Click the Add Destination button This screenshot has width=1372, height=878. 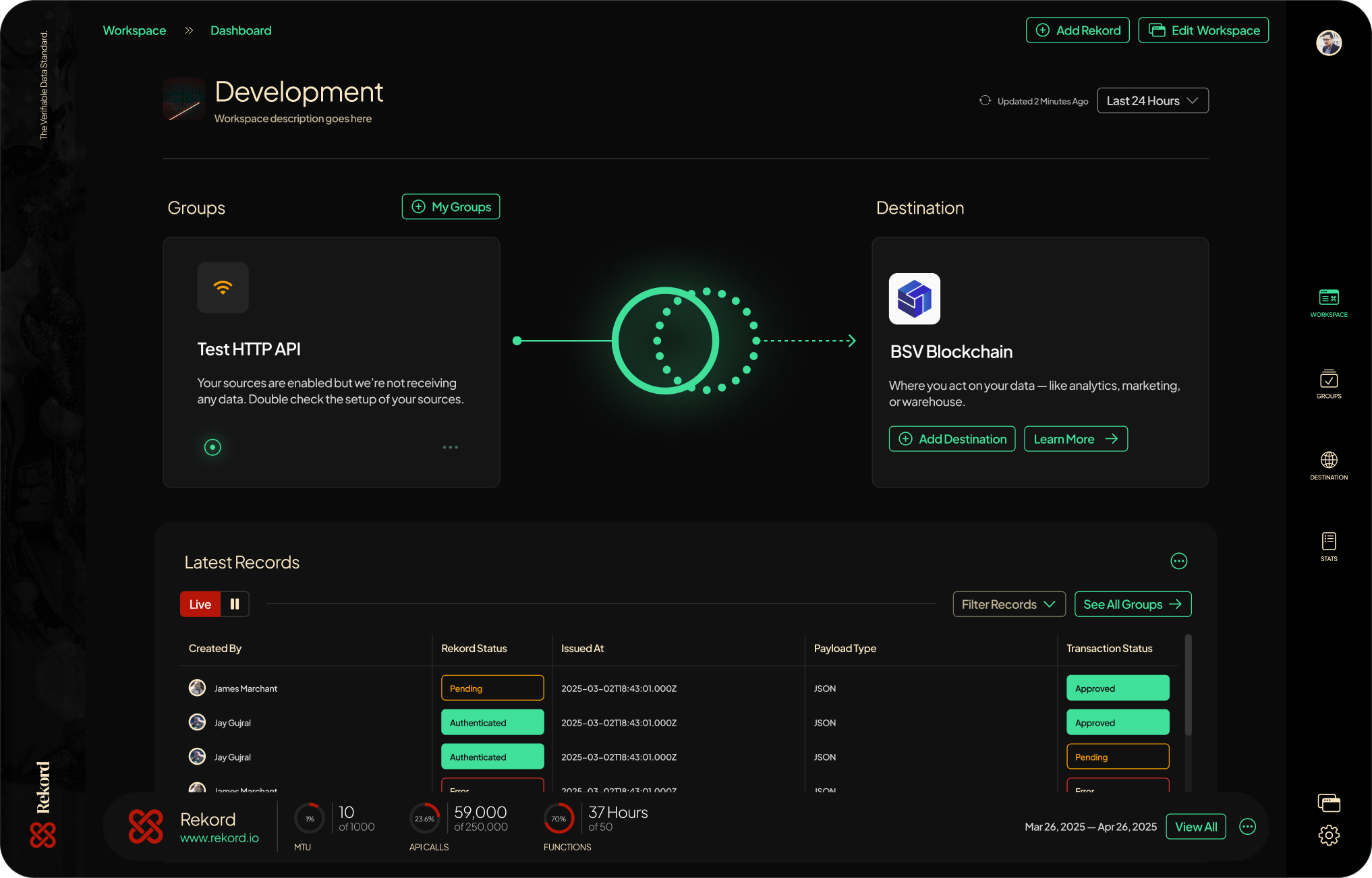pos(952,439)
